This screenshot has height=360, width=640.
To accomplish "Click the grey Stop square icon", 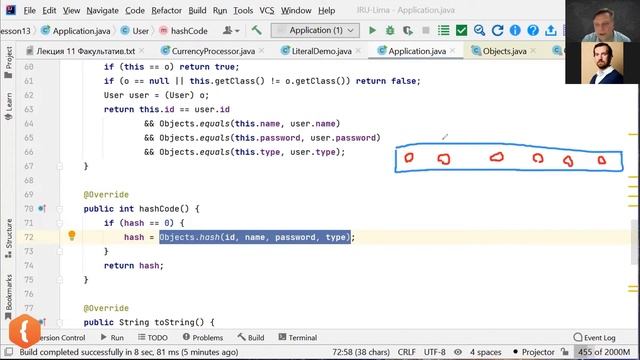I will tap(426, 30).
